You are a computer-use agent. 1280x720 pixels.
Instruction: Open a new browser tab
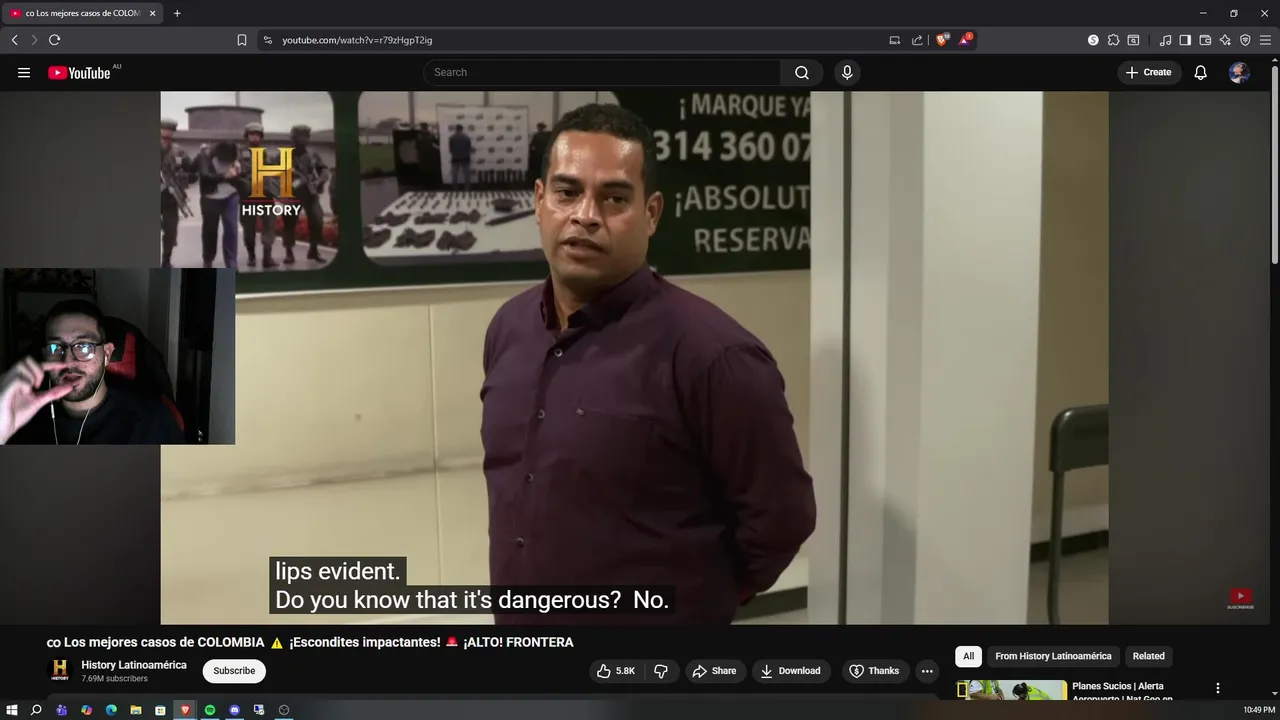point(177,13)
